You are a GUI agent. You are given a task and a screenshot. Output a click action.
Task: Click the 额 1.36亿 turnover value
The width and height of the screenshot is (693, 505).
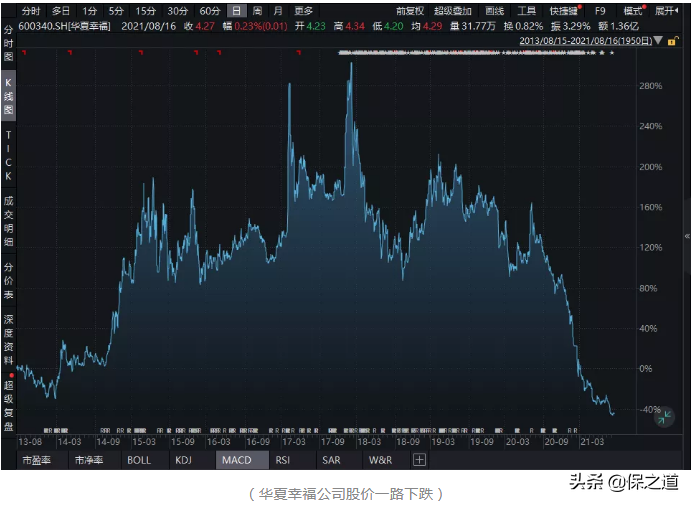pyautogui.click(x=618, y=26)
